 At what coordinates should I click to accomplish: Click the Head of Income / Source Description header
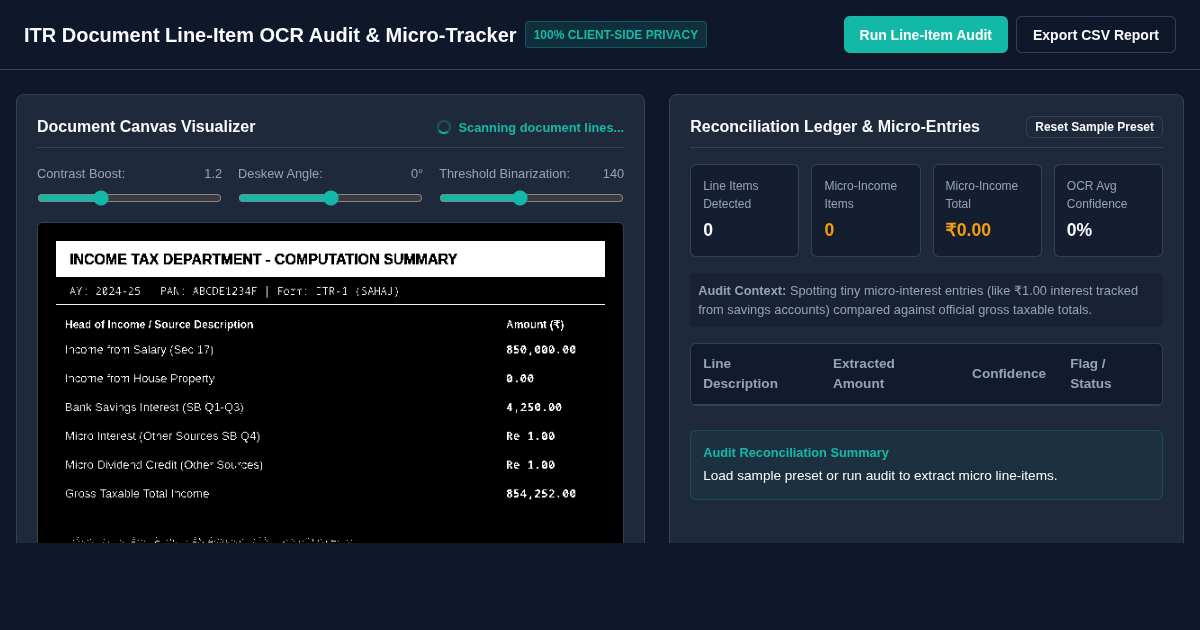coord(159,325)
